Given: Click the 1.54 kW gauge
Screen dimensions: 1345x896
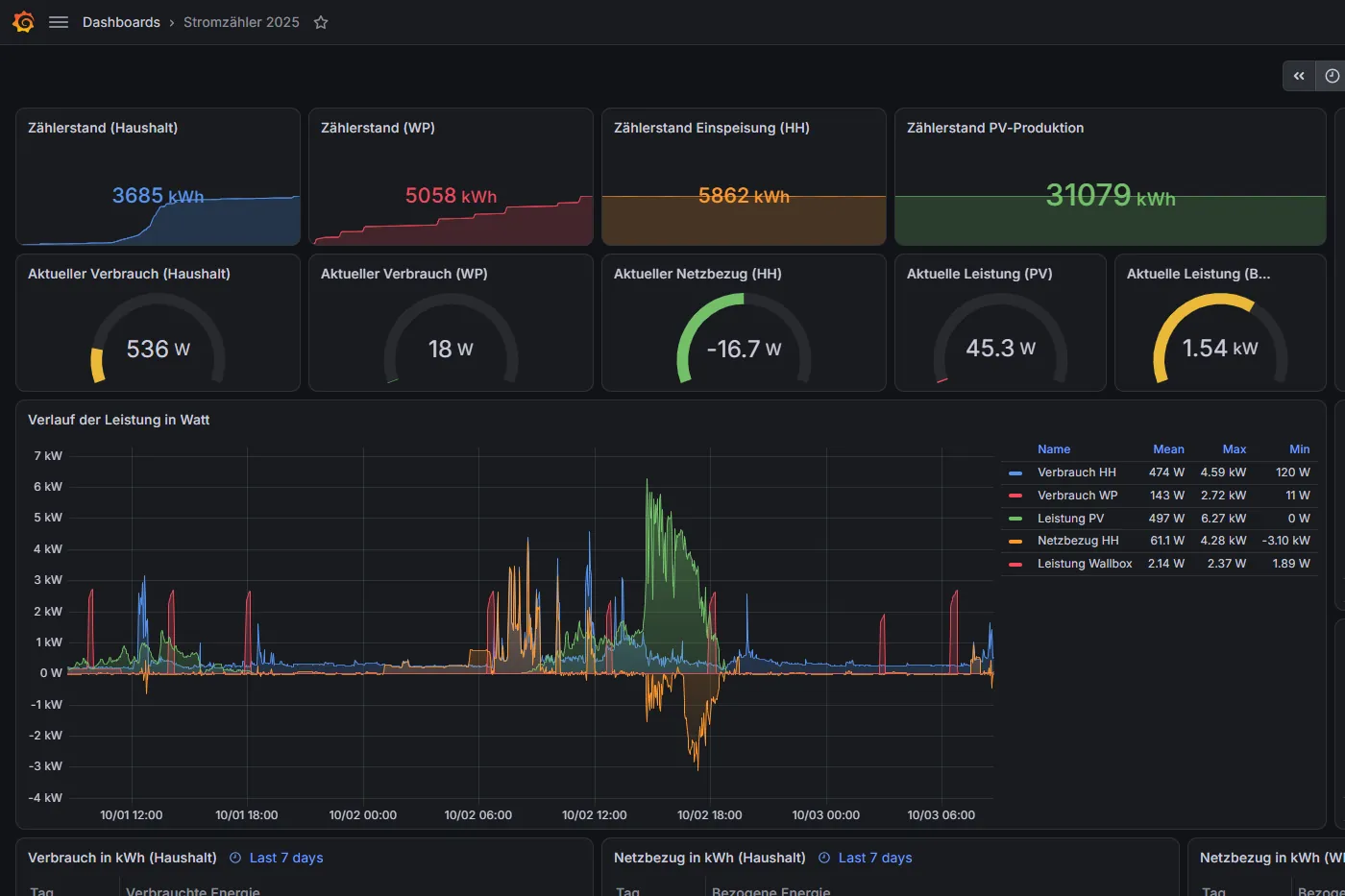Looking at the screenshot, I should pos(1220,338).
